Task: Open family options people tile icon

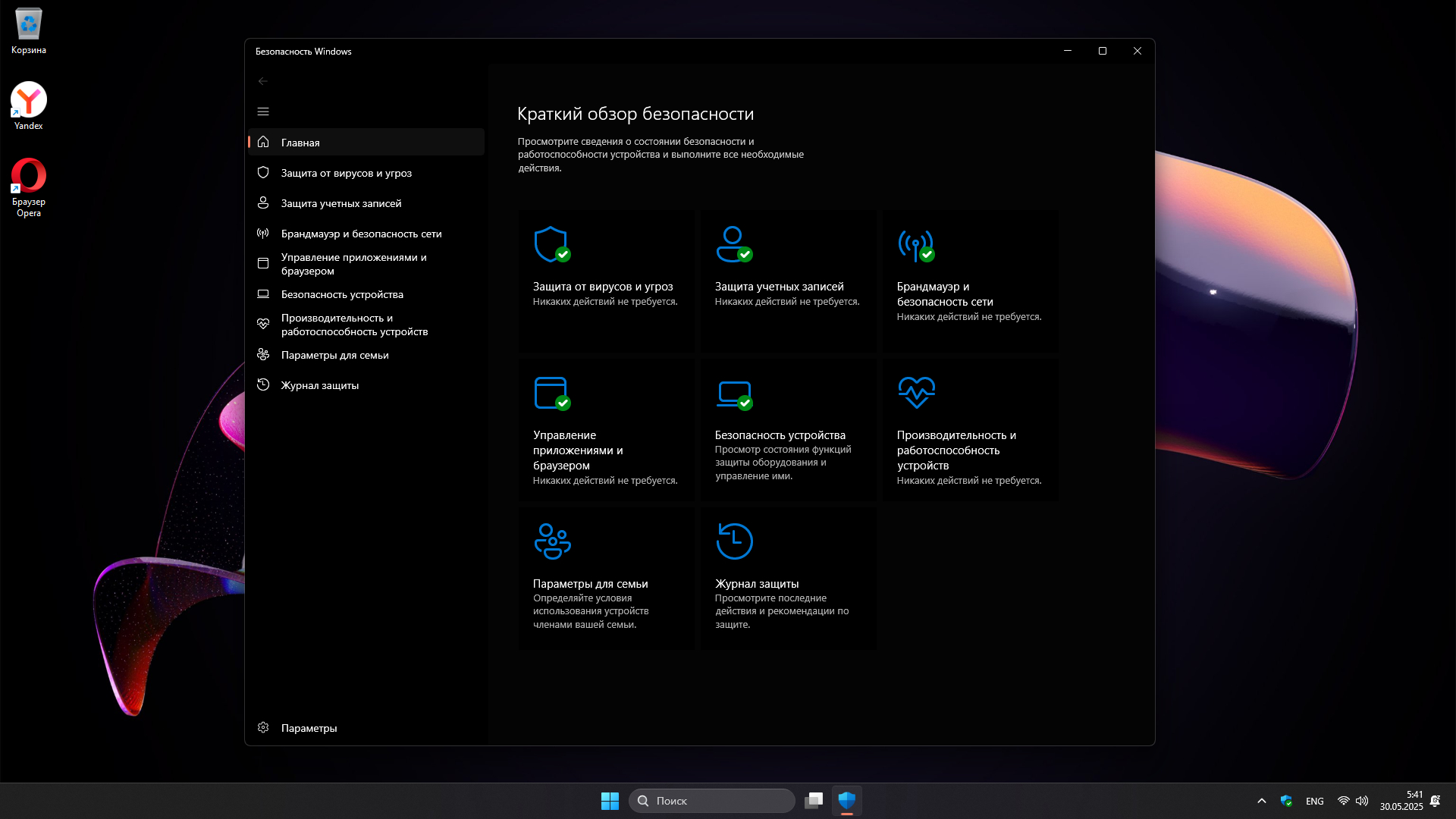Action: [x=552, y=541]
